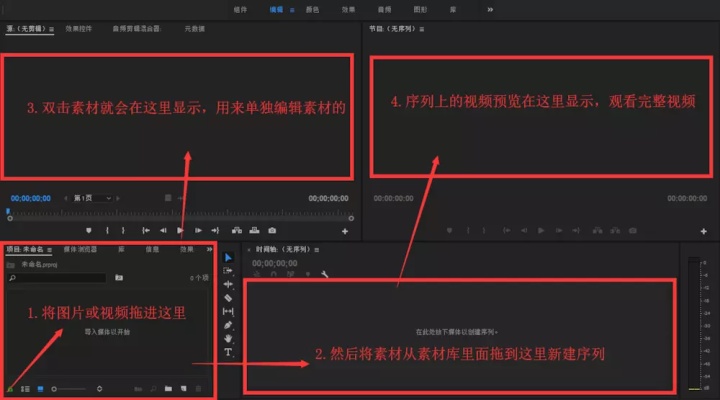Switch to 图形 workspace
Viewport: 720px width, 400px height.
pos(420,10)
